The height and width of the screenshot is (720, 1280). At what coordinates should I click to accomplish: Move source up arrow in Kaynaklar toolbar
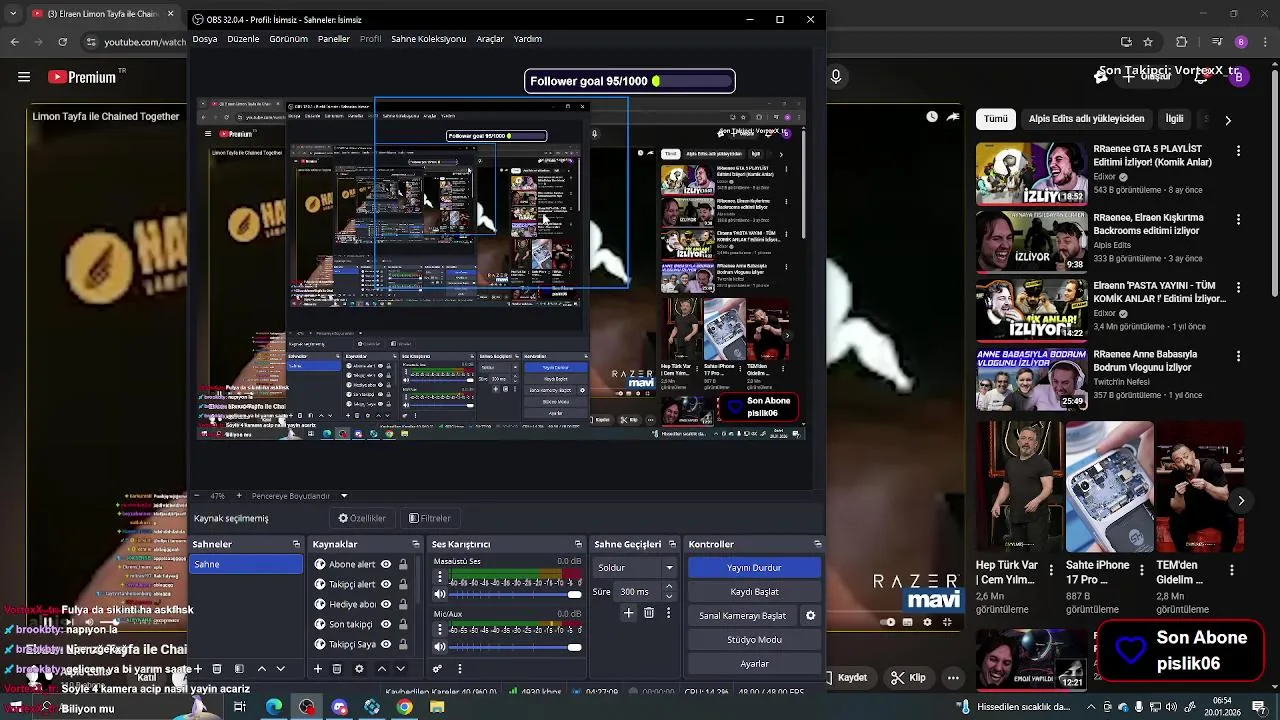click(381, 669)
